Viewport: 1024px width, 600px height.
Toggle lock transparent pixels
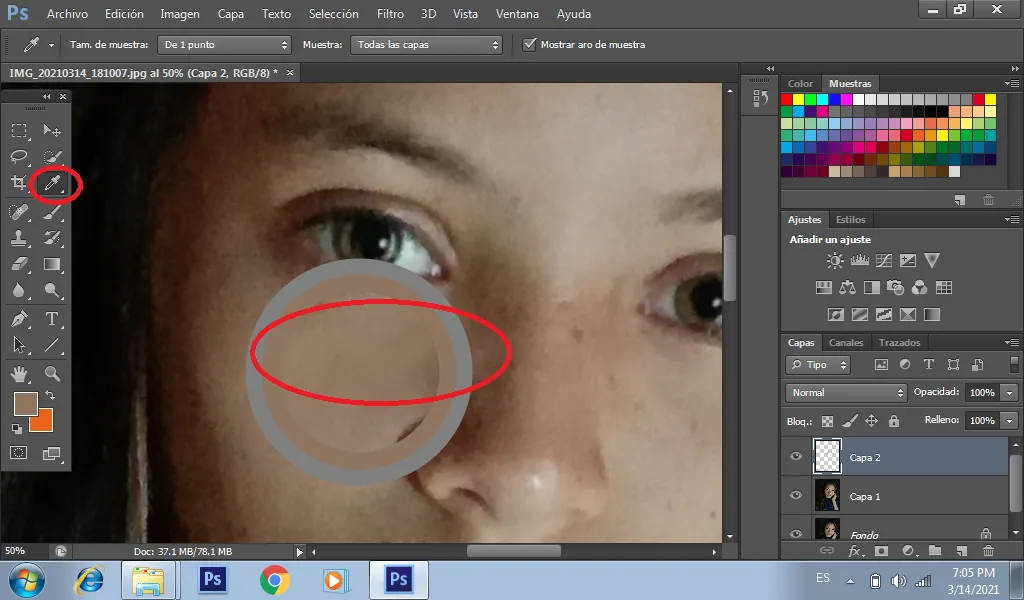pos(827,421)
